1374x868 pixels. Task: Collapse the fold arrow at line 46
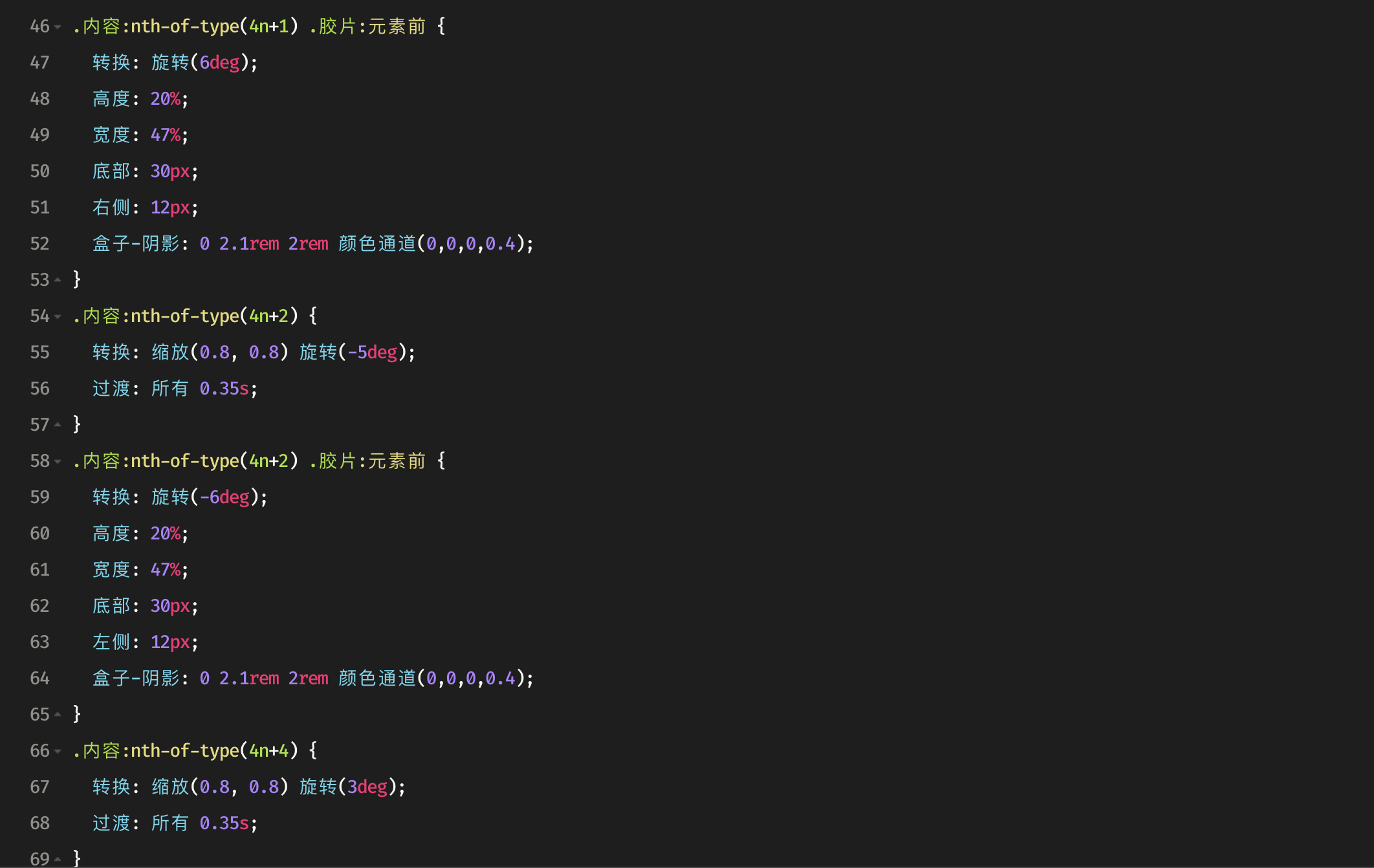tap(58, 27)
